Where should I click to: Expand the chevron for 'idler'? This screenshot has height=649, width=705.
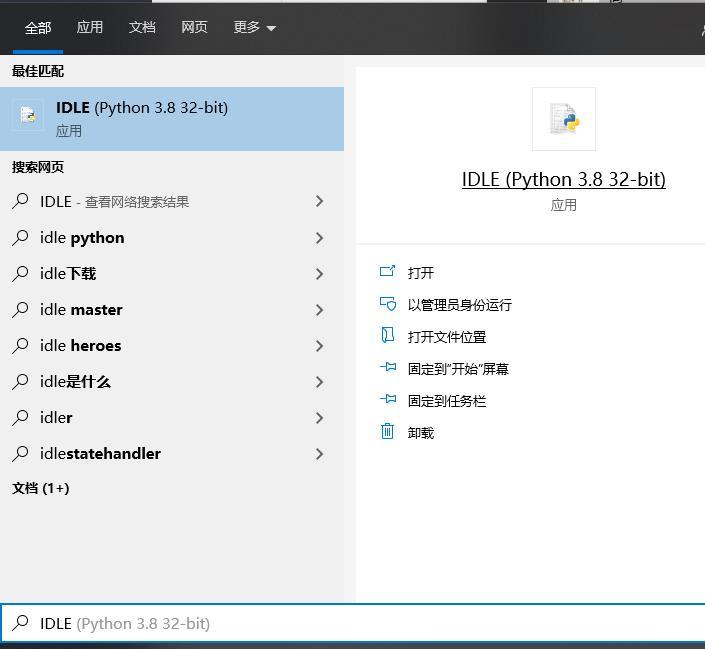[x=319, y=418]
